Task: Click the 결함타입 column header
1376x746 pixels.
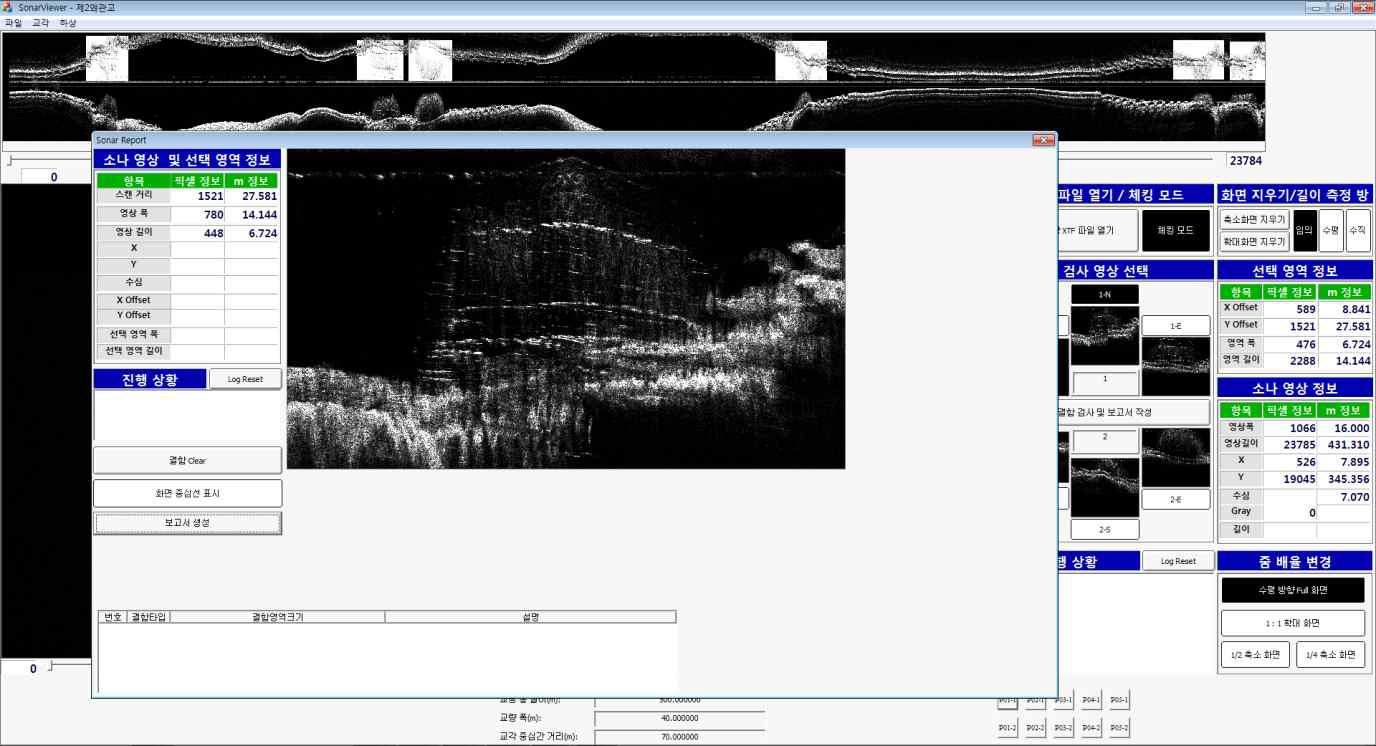Action: pyautogui.click(x=149, y=617)
